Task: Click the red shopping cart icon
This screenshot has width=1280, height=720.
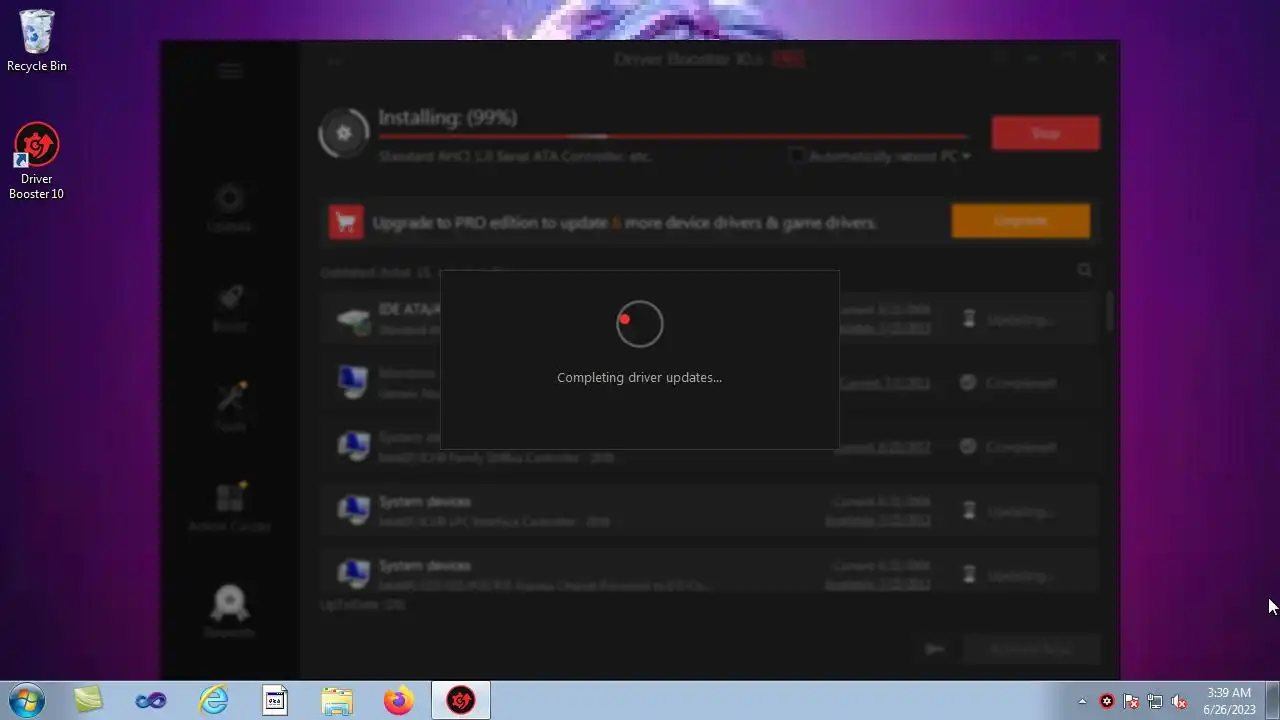Action: pos(346,221)
